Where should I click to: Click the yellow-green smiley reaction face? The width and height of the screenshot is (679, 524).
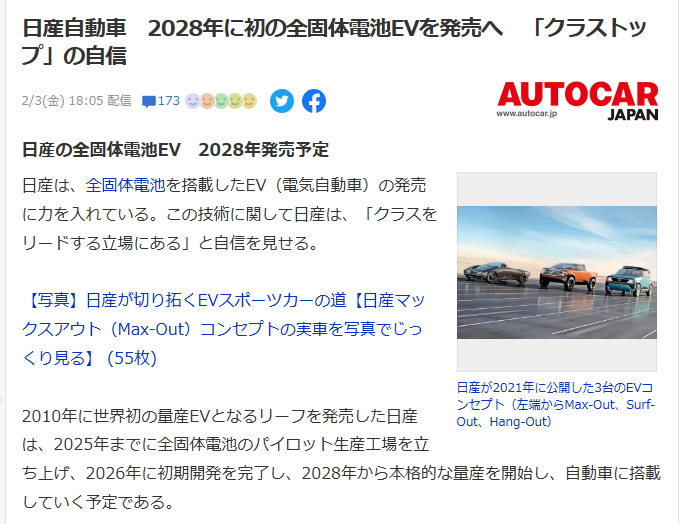235,101
